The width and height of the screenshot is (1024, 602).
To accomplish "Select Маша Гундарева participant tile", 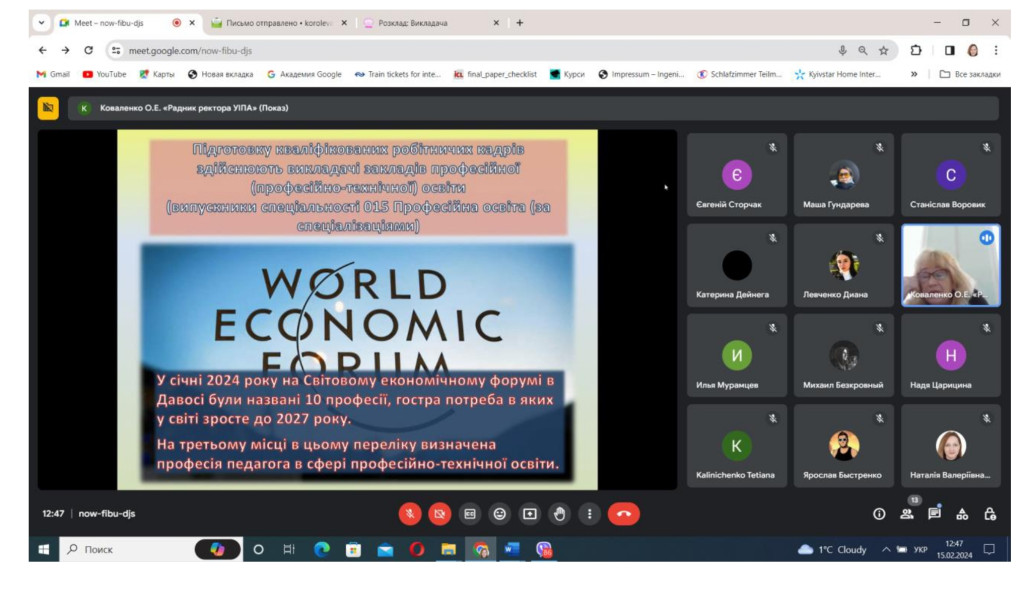I will pyautogui.click(x=844, y=175).
